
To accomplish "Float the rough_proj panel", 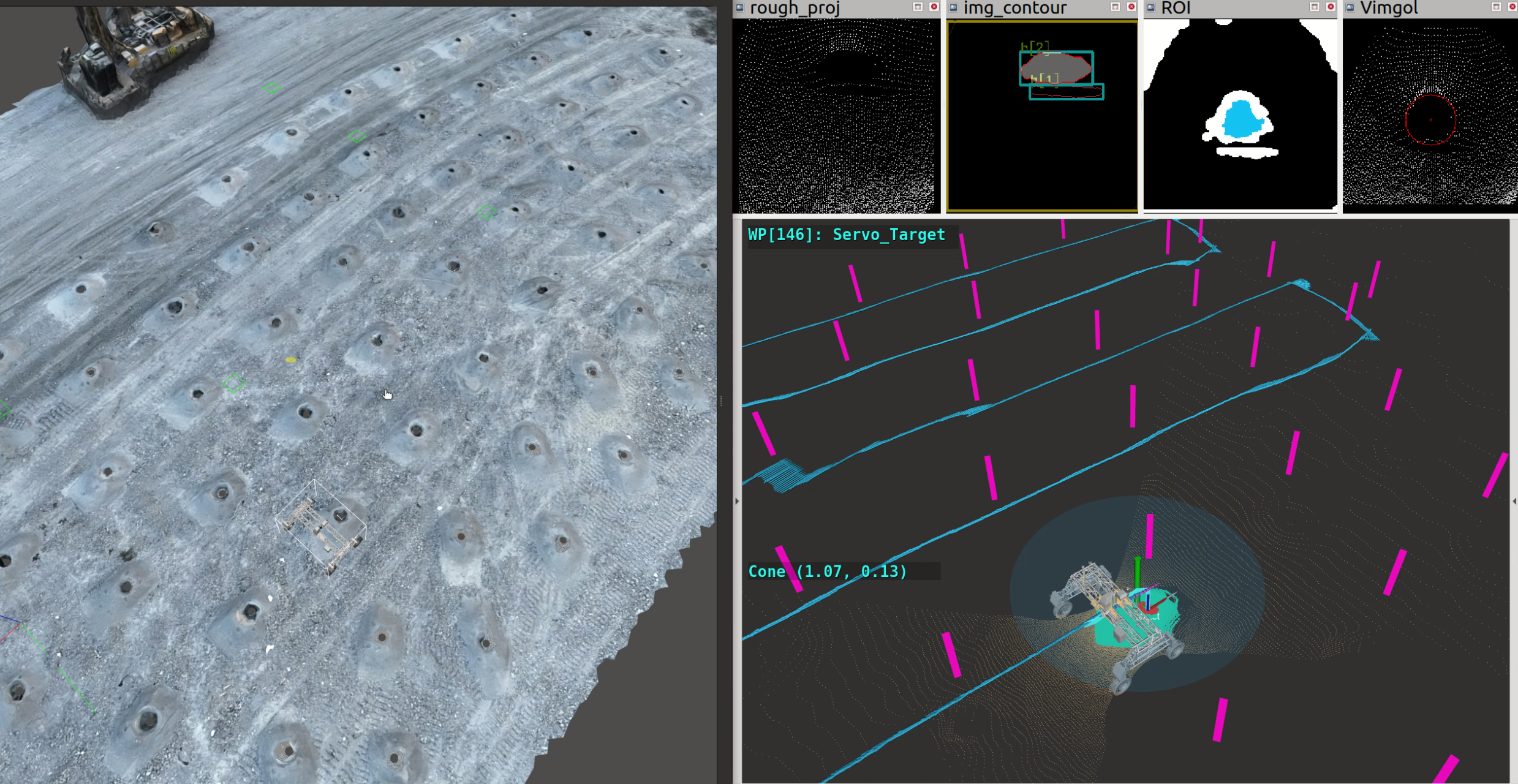I will click(x=917, y=7).
